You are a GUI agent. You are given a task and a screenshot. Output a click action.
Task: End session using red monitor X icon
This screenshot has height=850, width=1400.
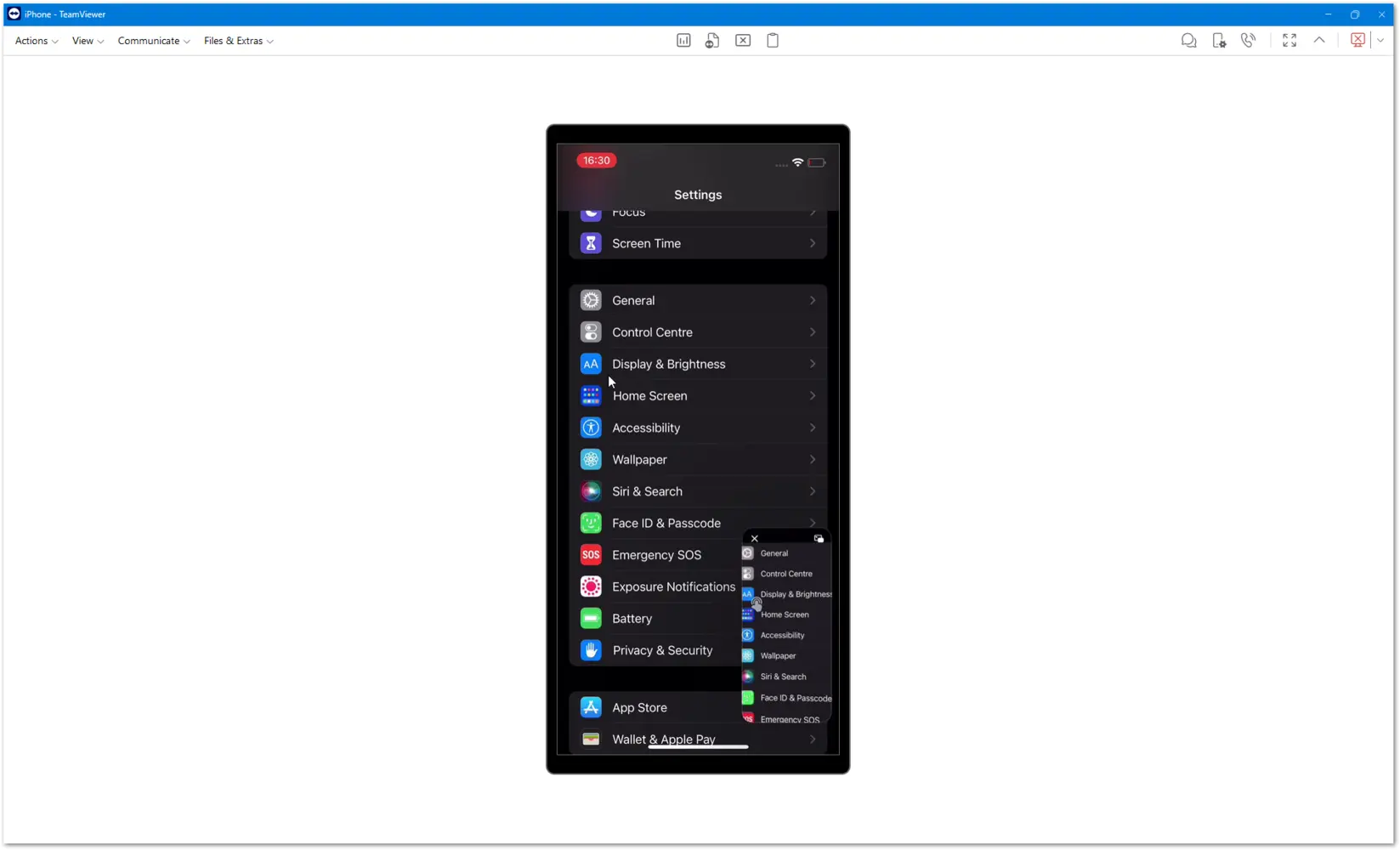[x=1357, y=41]
